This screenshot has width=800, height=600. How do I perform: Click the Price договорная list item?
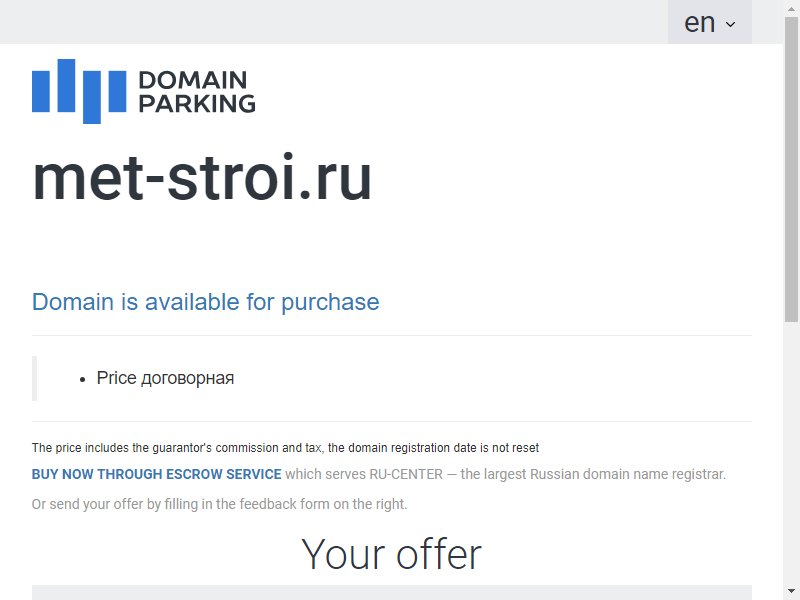point(165,378)
